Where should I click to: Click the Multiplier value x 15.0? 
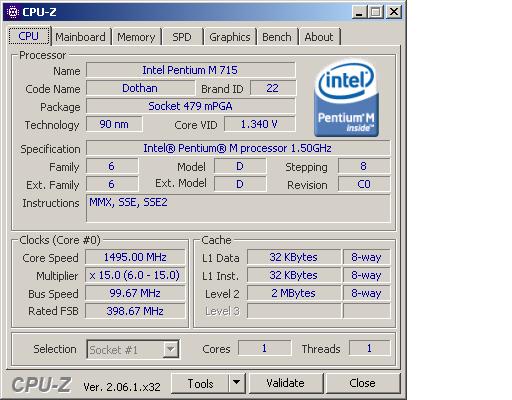point(135,275)
